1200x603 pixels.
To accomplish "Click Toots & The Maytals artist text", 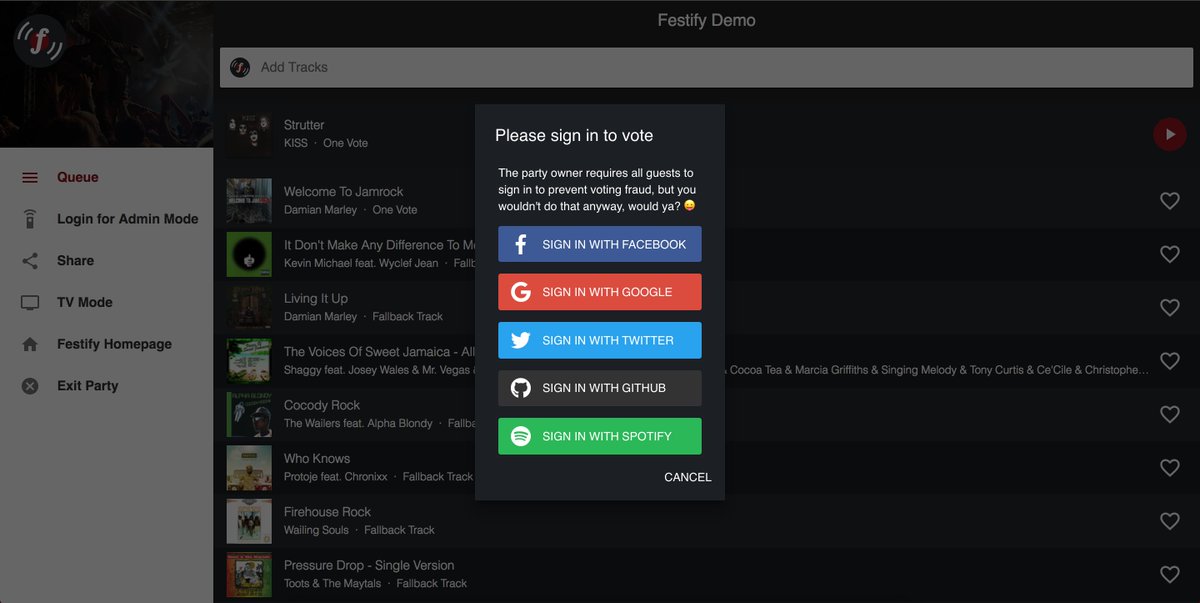I will tap(332, 583).
